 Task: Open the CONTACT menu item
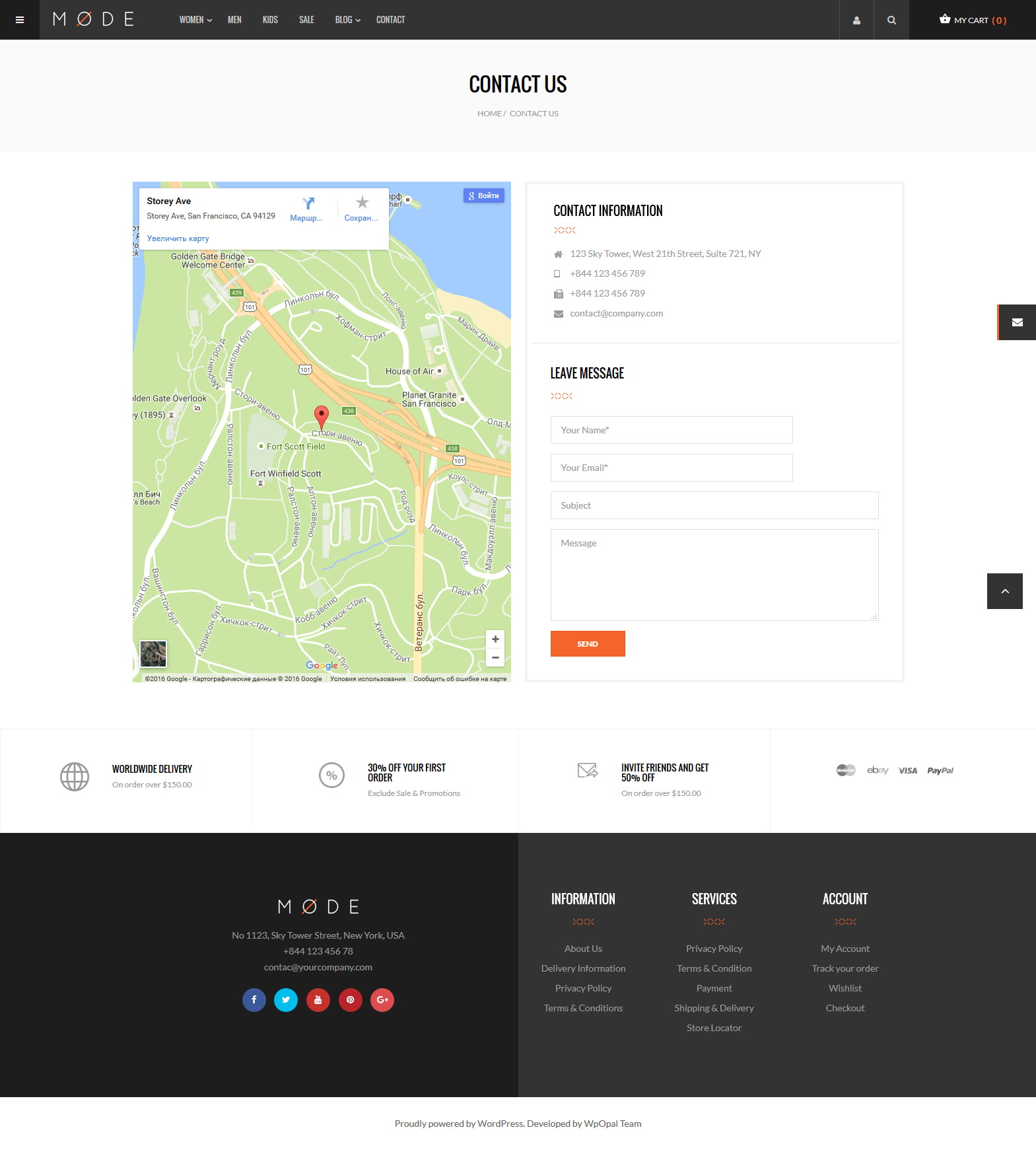(x=390, y=20)
